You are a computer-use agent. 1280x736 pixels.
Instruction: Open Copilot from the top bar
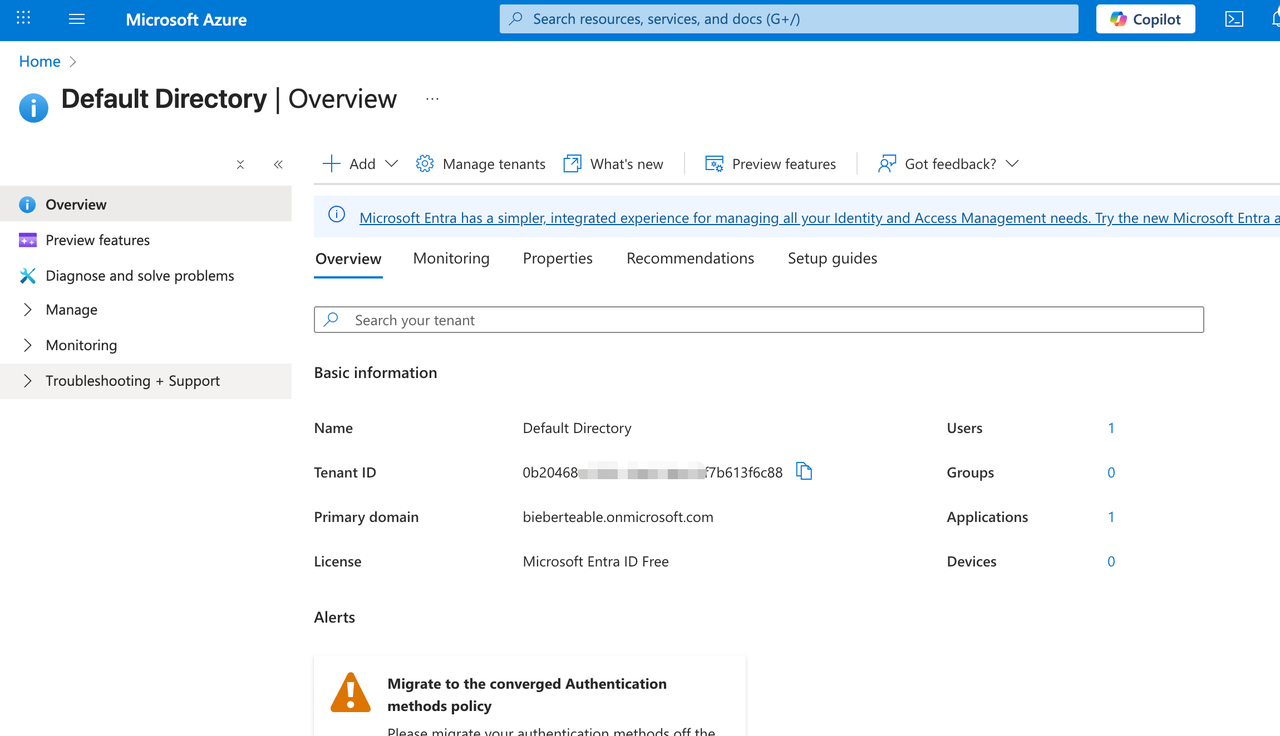1145,19
